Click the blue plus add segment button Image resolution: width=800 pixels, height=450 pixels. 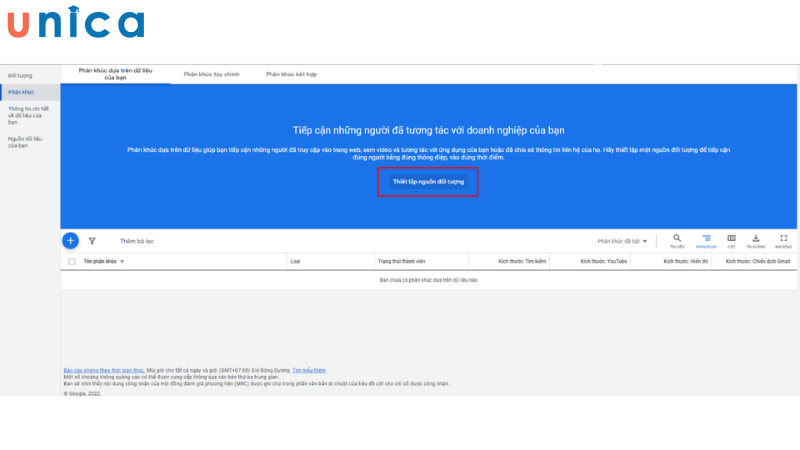70,240
